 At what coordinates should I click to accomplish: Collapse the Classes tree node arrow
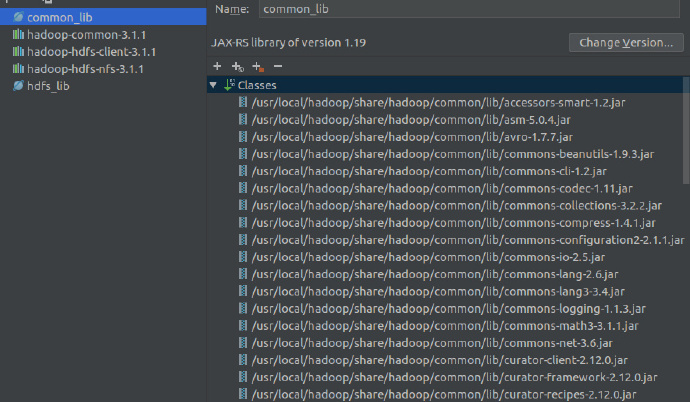214,85
